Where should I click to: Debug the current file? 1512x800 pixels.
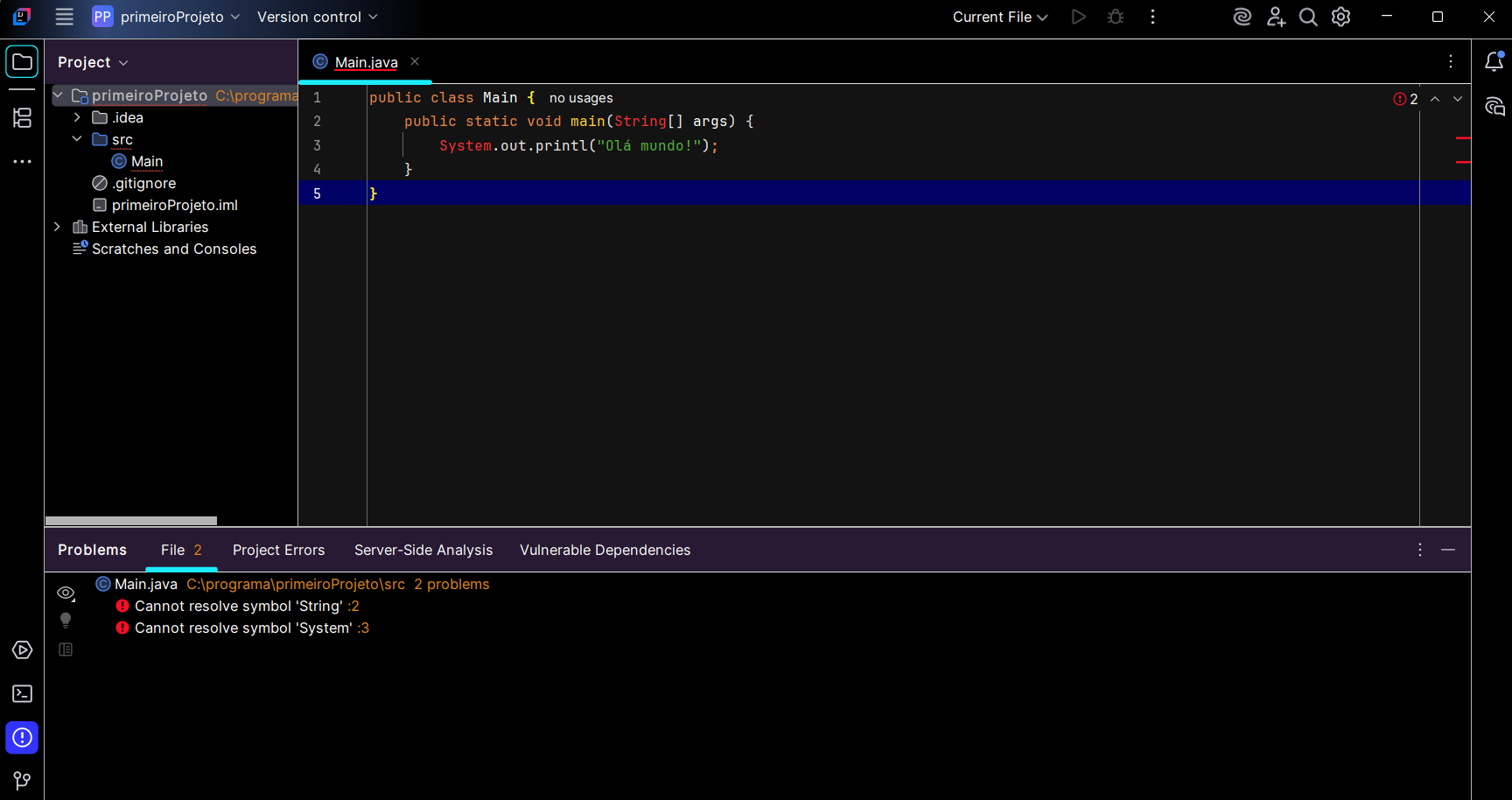coord(1115,17)
